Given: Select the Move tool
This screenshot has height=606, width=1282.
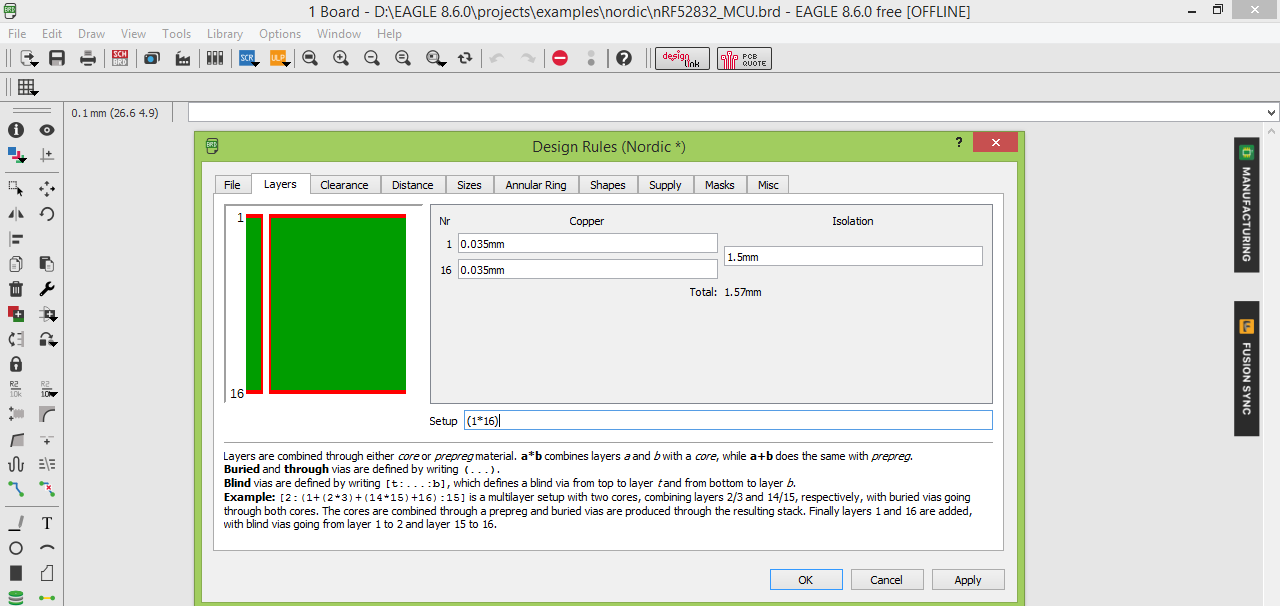Looking at the screenshot, I should [x=47, y=188].
